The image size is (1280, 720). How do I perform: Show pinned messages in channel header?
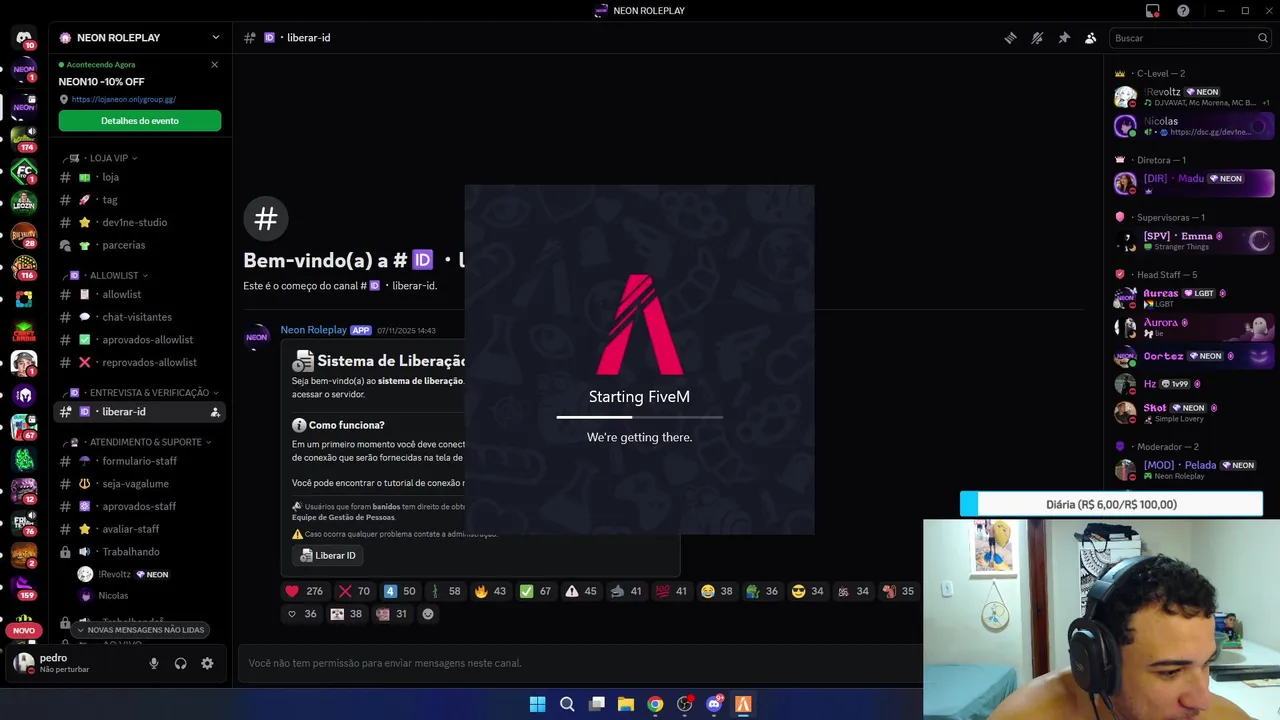pos(1064,38)
